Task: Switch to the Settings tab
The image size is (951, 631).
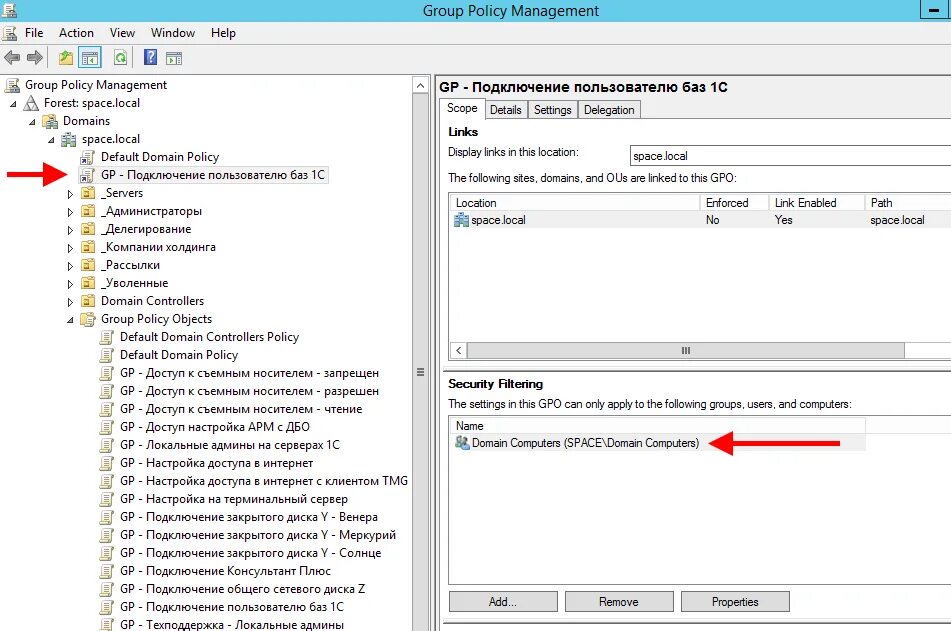Action: pyautogui.click(x=553, y=110)
